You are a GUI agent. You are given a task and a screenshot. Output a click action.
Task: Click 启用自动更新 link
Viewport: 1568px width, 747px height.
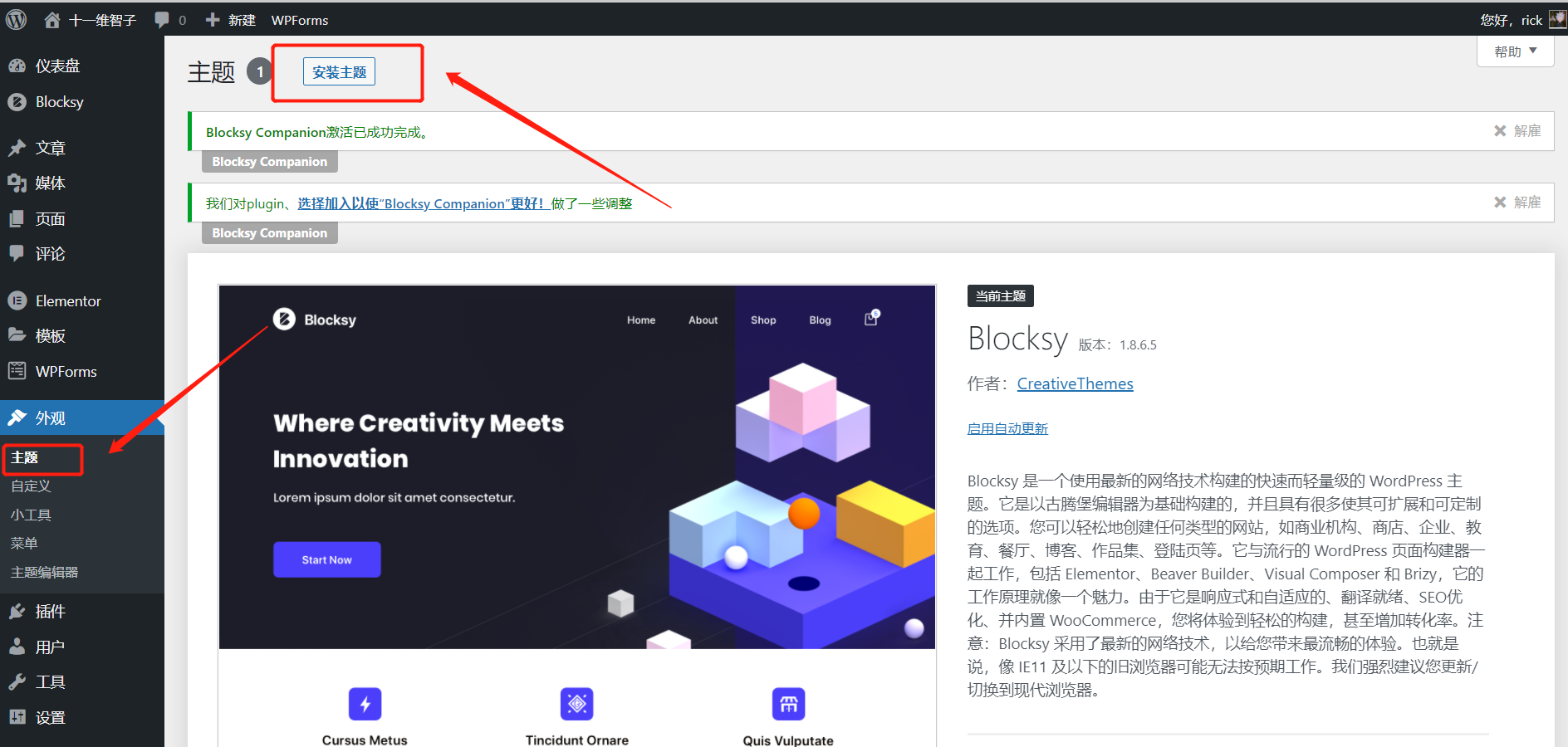point(1007,428)
